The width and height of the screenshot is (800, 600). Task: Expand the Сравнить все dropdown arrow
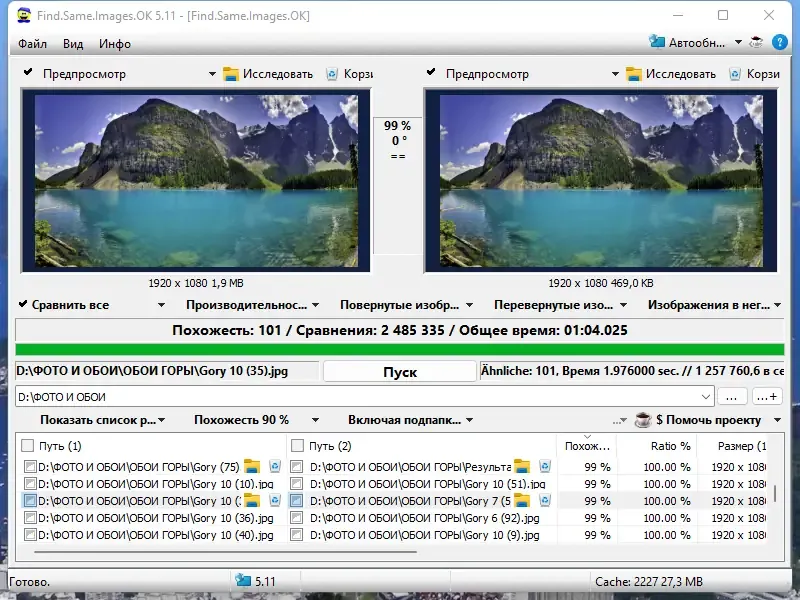pos(161,305)
